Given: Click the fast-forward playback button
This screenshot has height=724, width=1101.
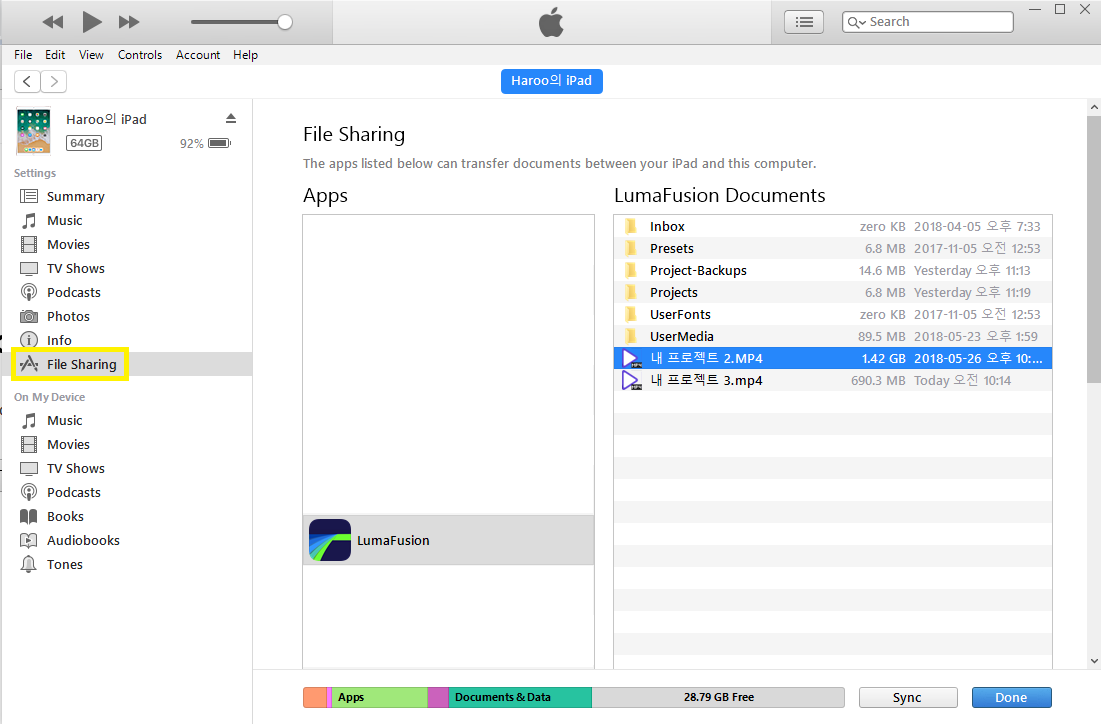Looking at the screenshot, I should point(128,22).
